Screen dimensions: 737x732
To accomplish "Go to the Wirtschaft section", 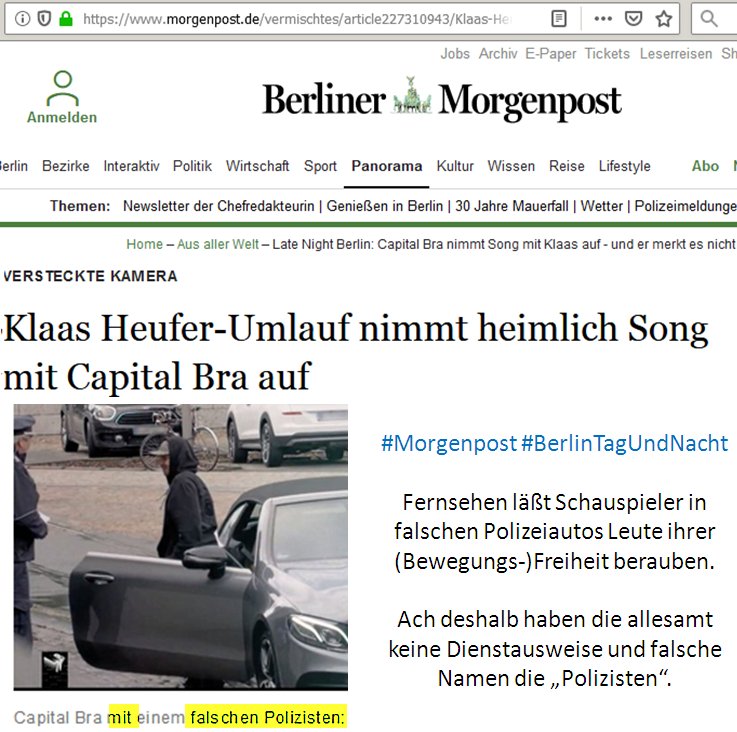I will (258, 166).
